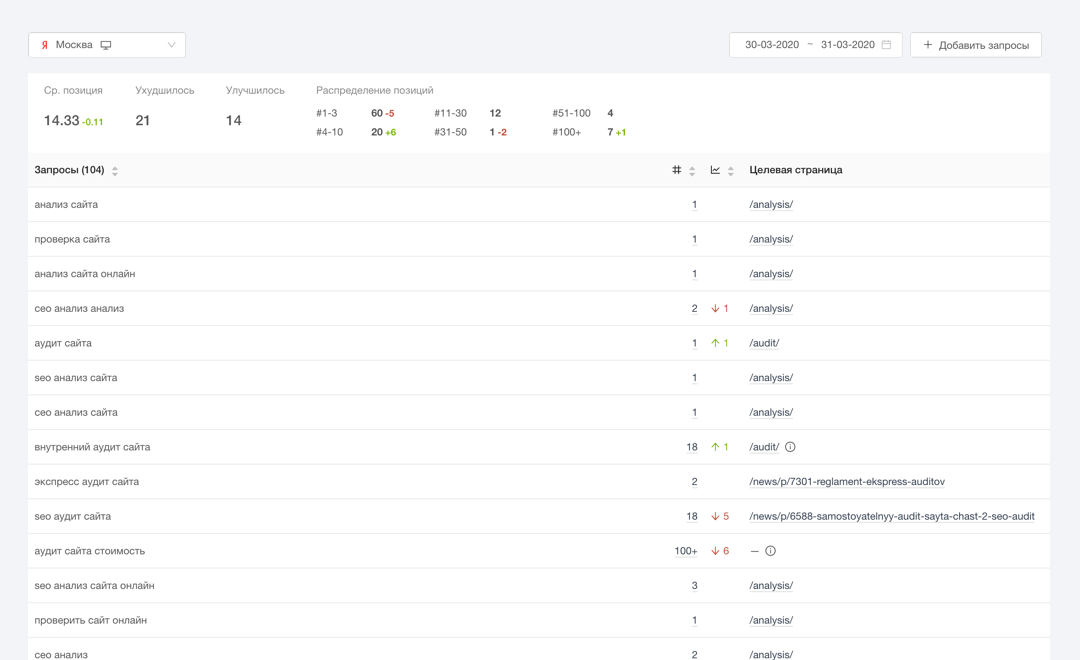Click the desktop monitor icon beside Москва
This screenshot has height=660, width=1080.
[x=106, y=45]
